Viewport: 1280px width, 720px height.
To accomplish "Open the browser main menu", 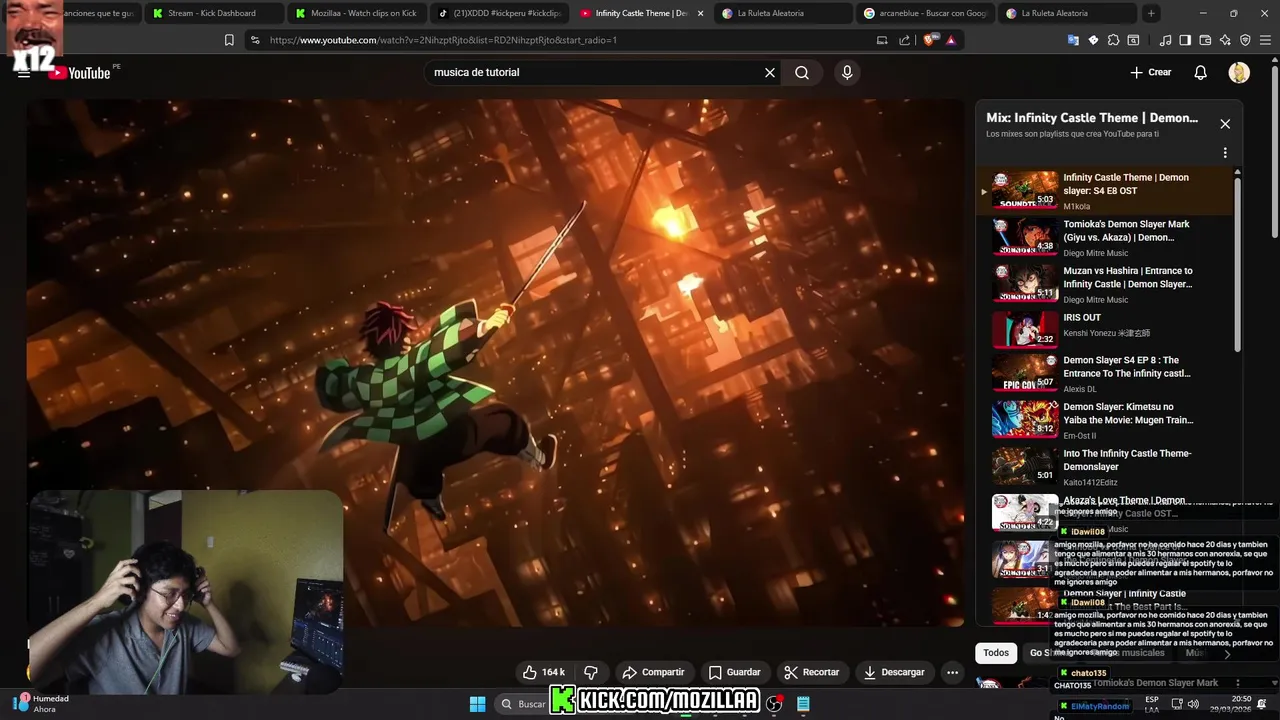I will pyautogui.click(x=1265, y=40).
